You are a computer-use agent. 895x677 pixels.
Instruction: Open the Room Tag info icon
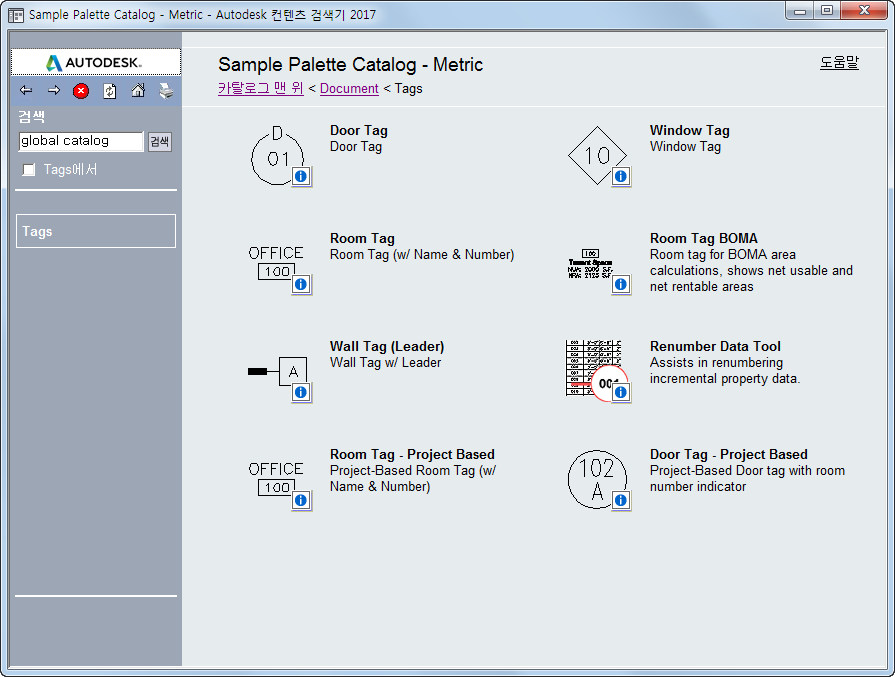[x=301, y=284]
